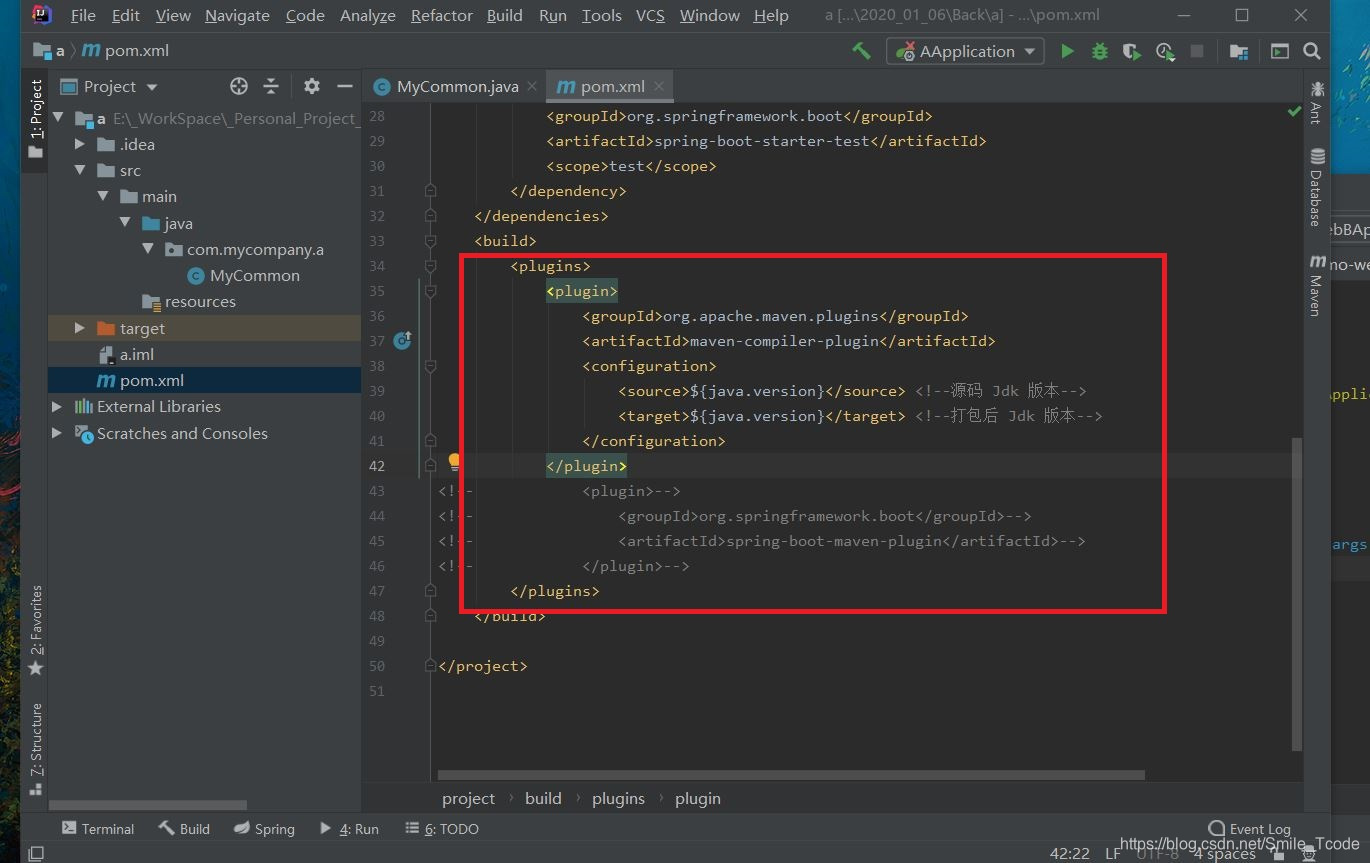Select a.iml file in project tree
Screen dimensions: 1370x863
coord(126,354)
